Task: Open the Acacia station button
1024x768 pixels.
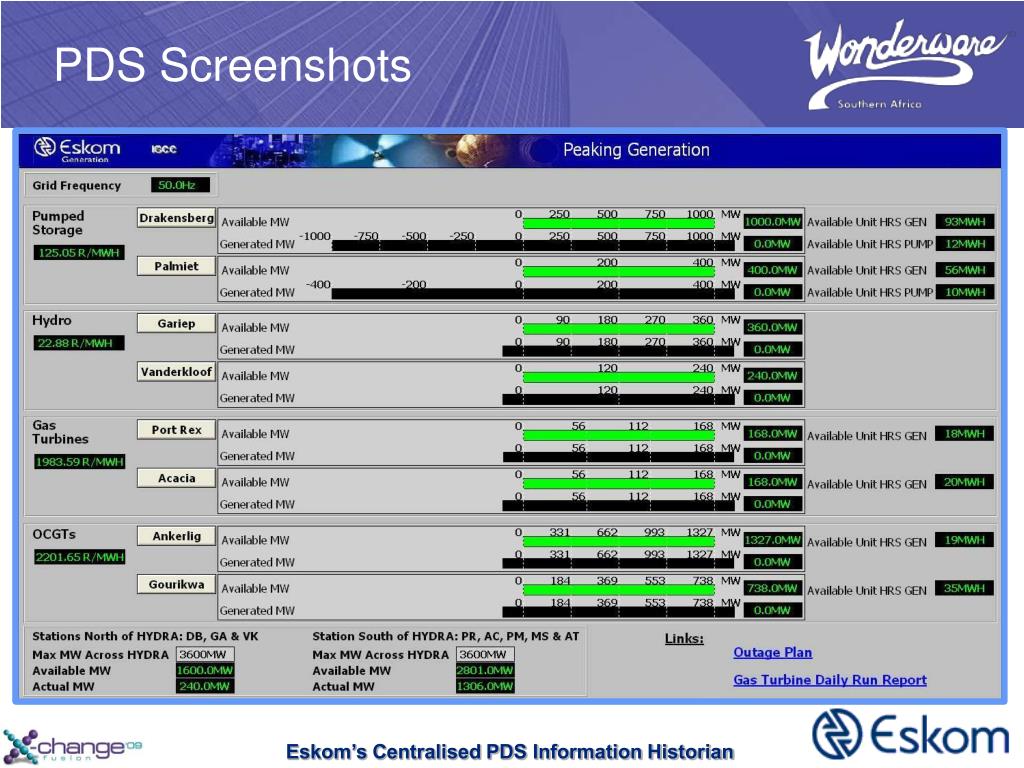Action: 176,478
